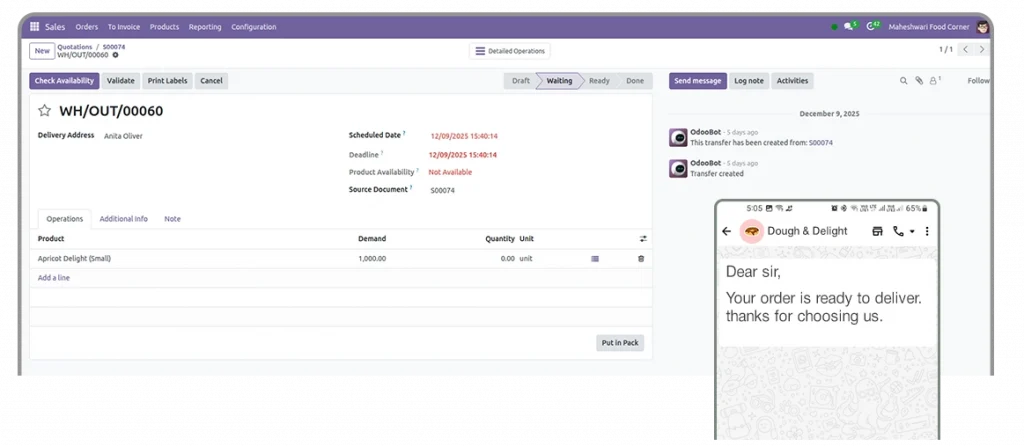The image size is (1024, 446).
Task: Go to next record arrow
Action: (x=984, y=49)
